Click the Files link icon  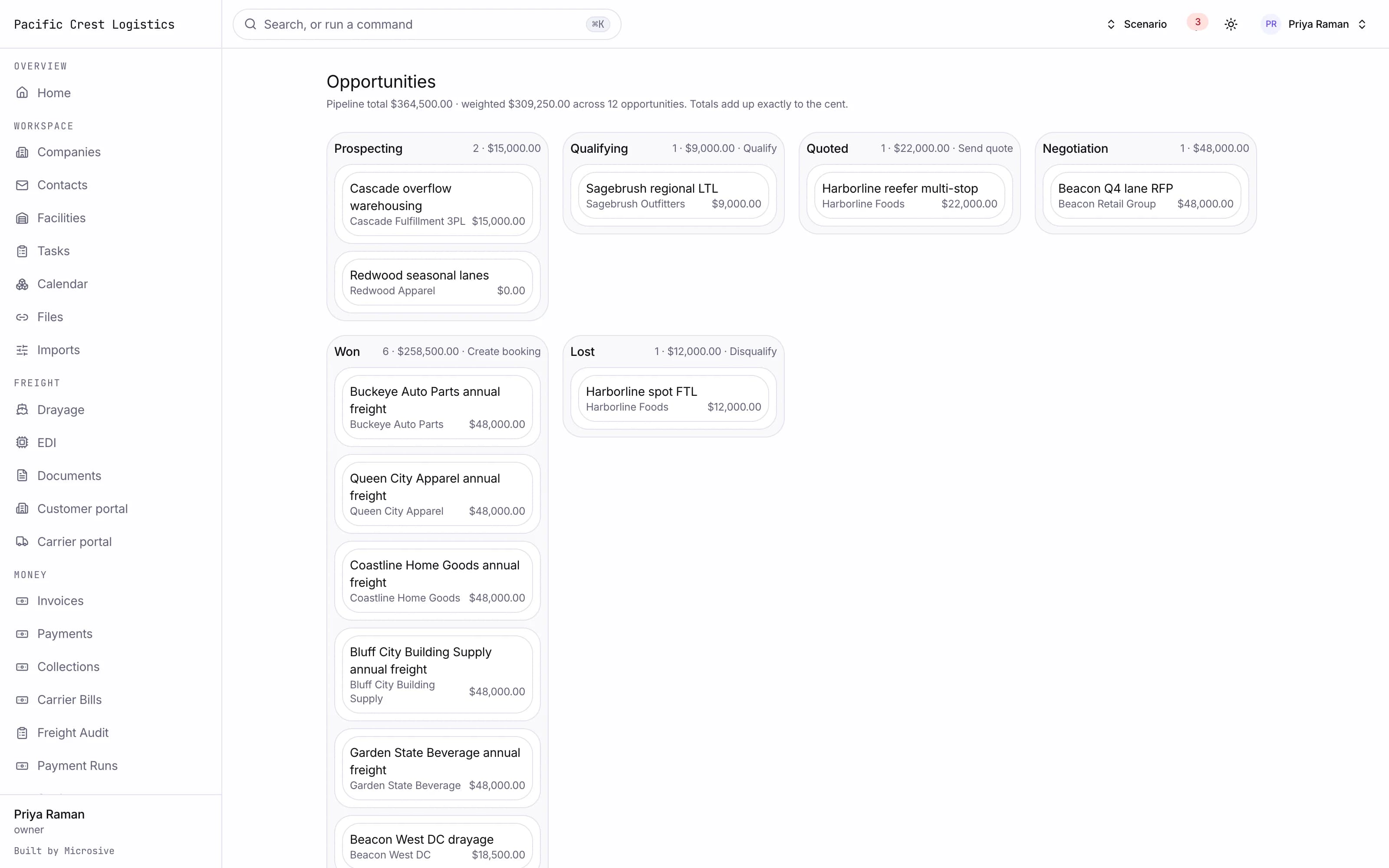(22, 317)
